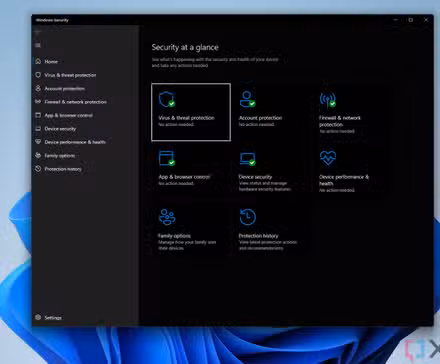Click the back arrow in sidebar
The image size is (440, 364).
pos(38,32)
